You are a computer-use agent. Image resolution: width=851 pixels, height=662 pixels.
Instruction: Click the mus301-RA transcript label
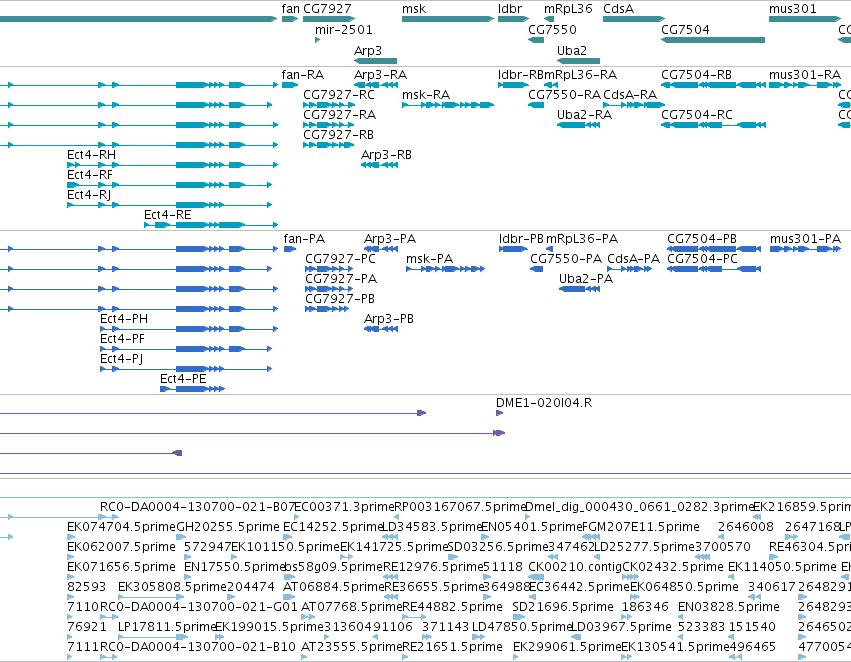[x=805, y=74]
